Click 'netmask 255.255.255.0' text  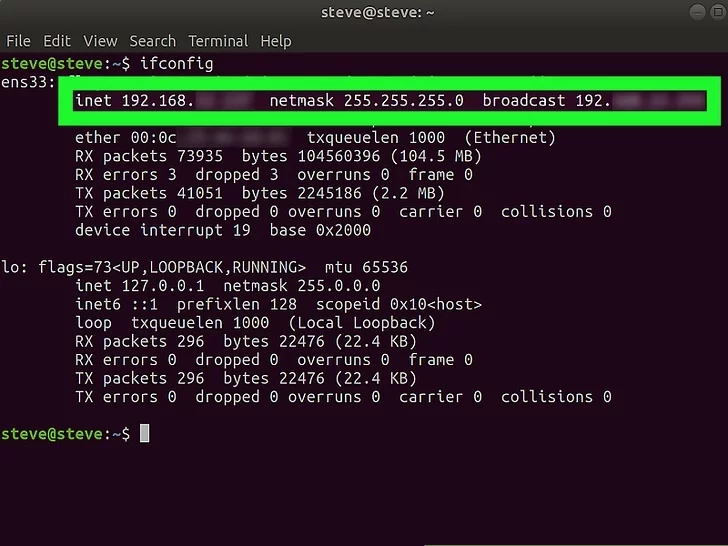click(366, 101)
